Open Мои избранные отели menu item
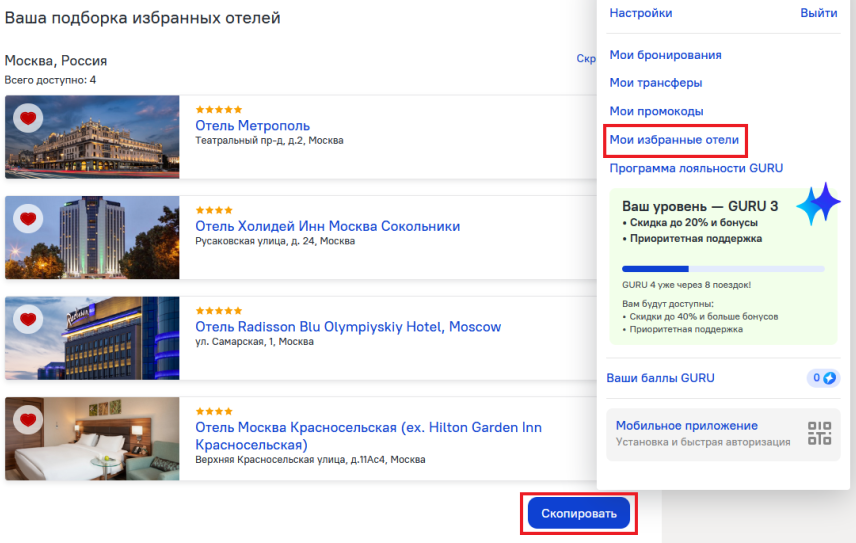 674,140
